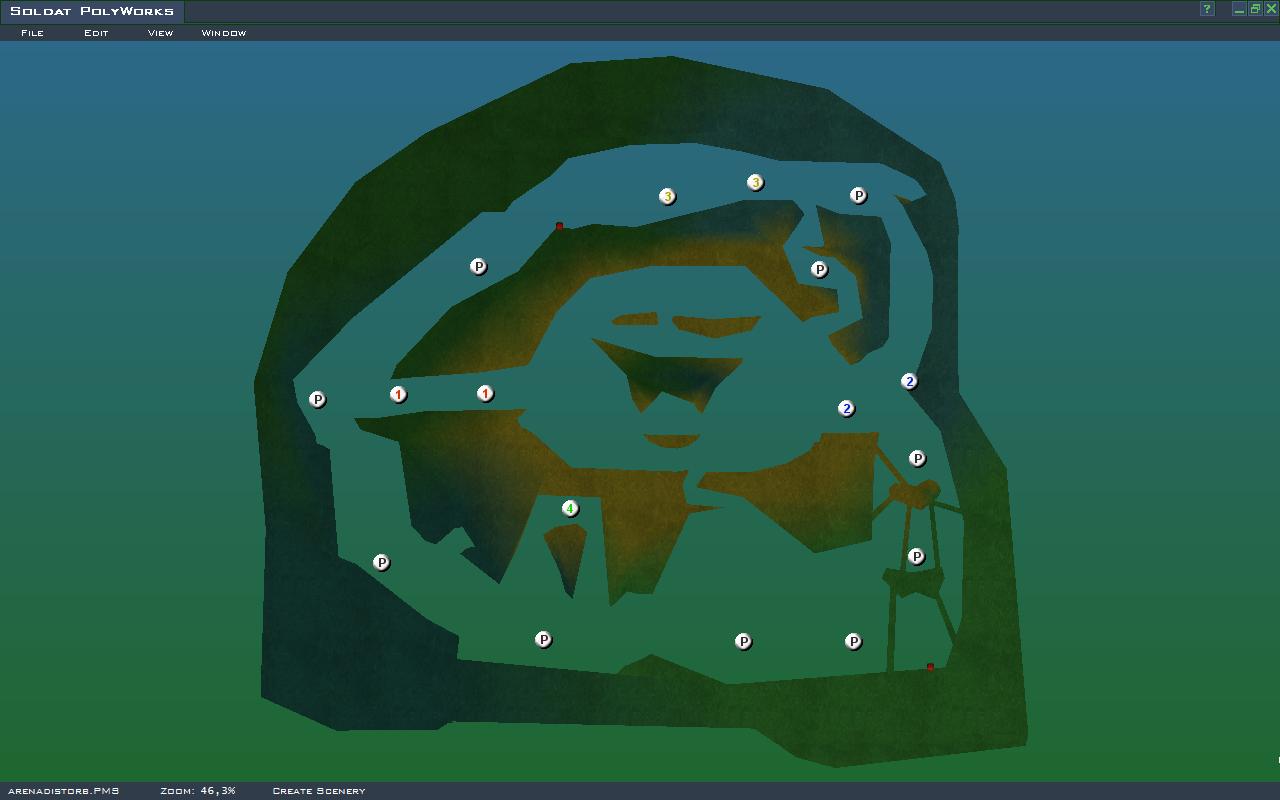Click the Soldat PolyWorks title bar

92,11
